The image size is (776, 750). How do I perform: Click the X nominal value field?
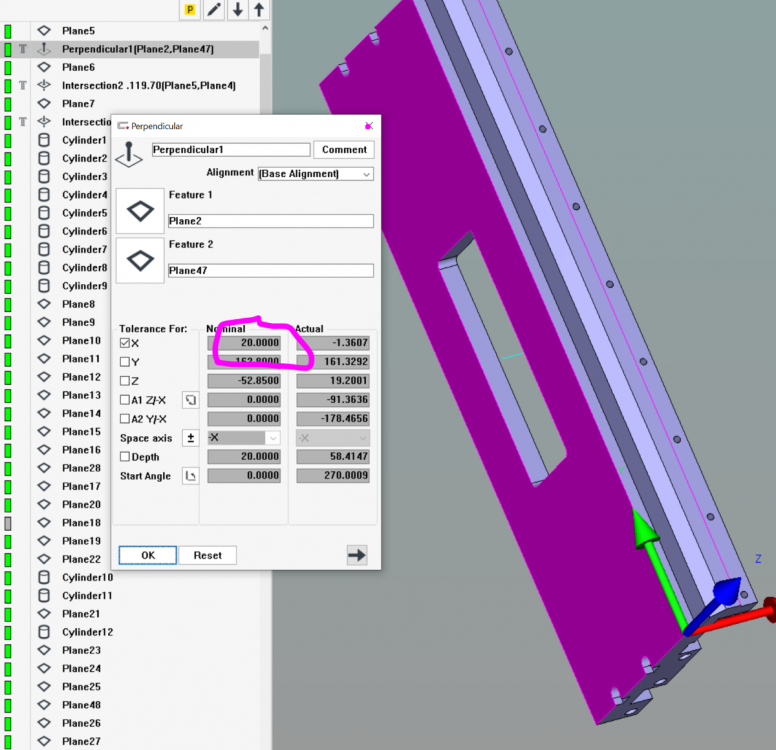245,343
